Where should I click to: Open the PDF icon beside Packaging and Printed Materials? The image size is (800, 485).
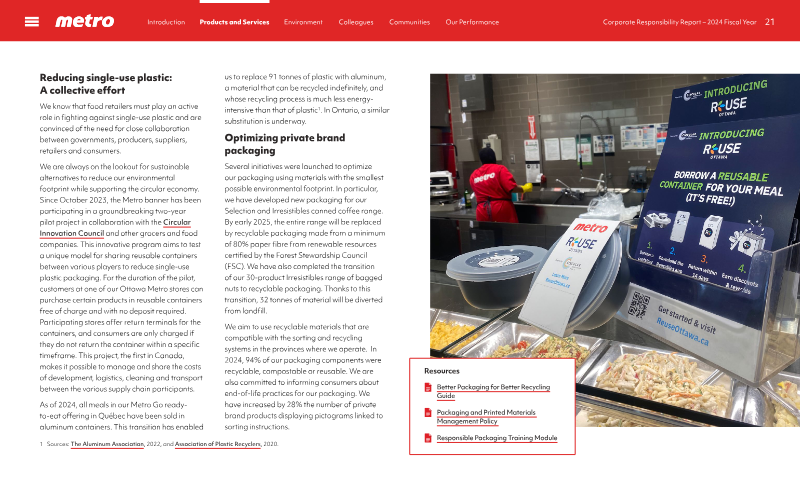coord(428,413)
